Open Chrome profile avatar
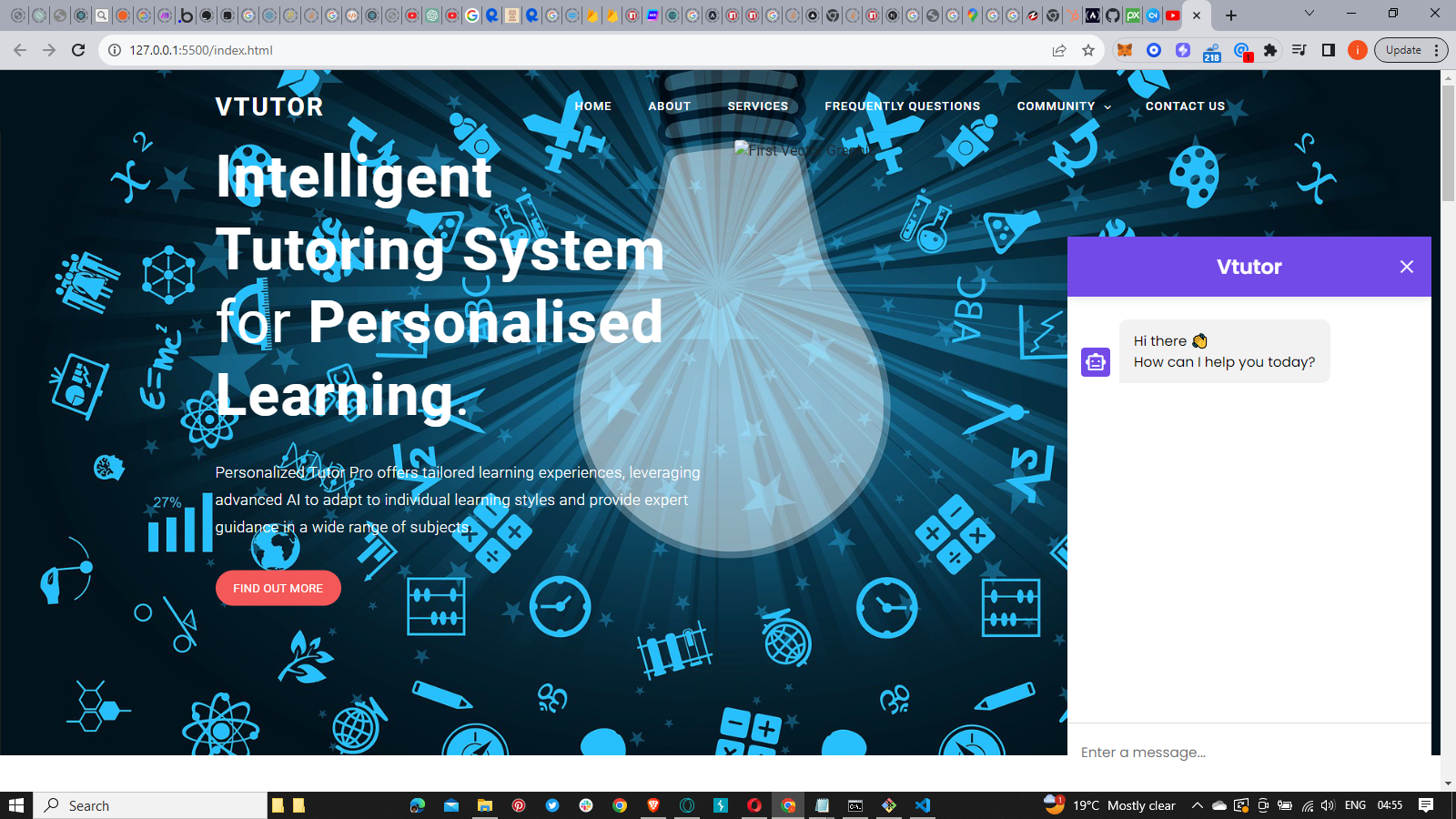The width and height of the screenshot is (1456, 819). coord(1358,50)
